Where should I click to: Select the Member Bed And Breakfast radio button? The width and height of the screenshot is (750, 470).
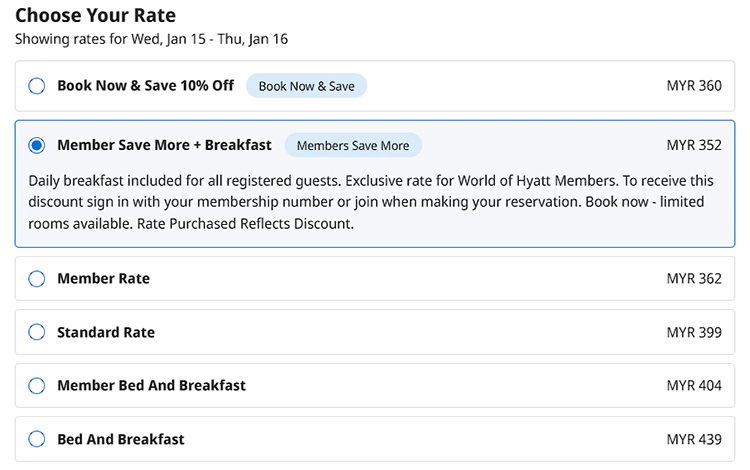point(37,386)
